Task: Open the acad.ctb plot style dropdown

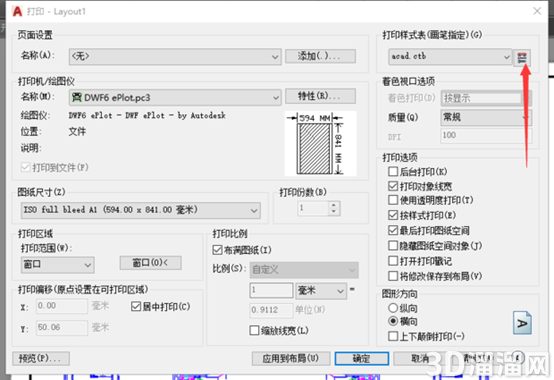Action: point(450,57)
